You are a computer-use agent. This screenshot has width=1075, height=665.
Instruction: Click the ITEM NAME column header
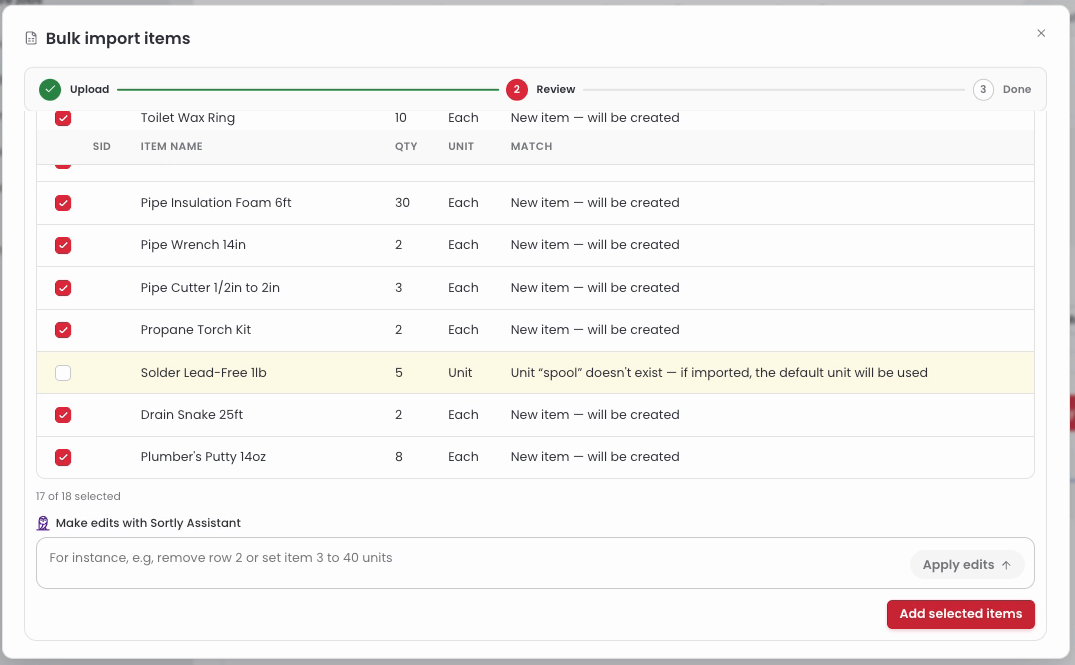coord(171,147)
